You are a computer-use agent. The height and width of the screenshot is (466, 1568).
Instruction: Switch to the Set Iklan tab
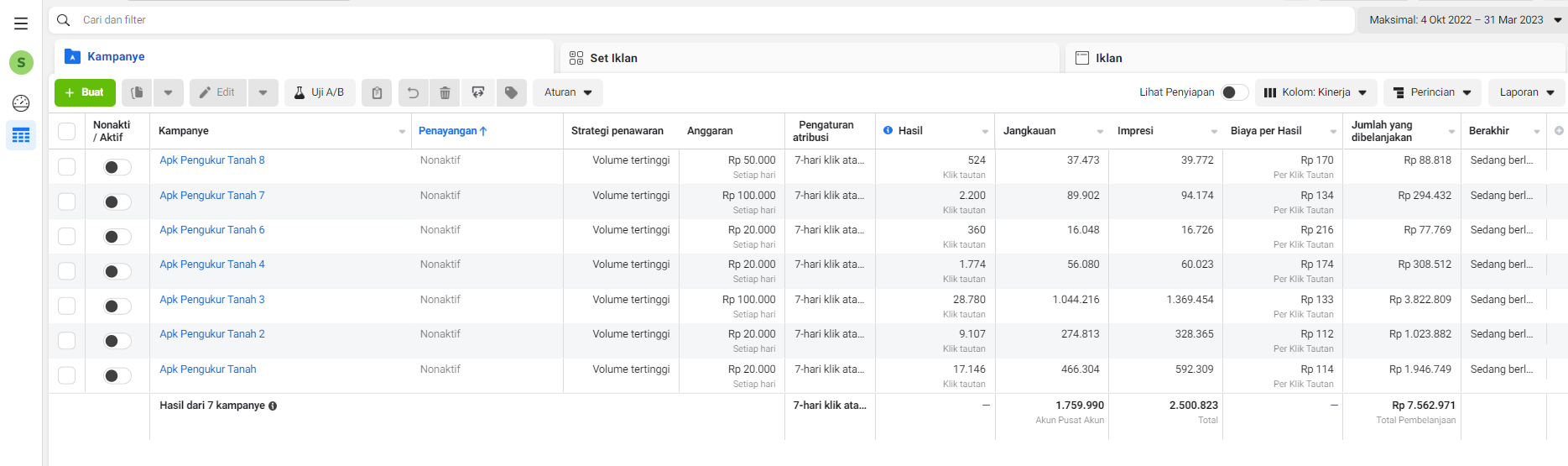tap(613, 58)
